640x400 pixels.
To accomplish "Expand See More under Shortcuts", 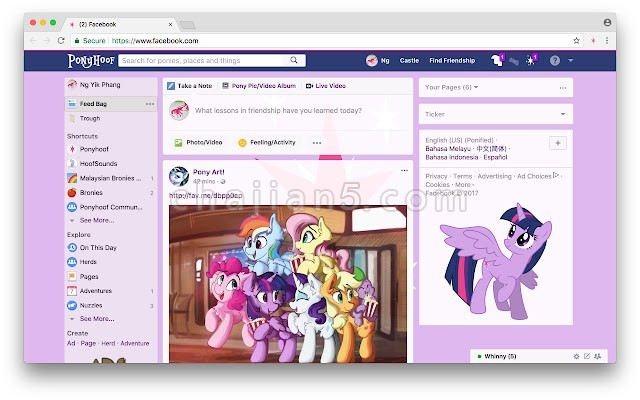I will pos(96,220).
